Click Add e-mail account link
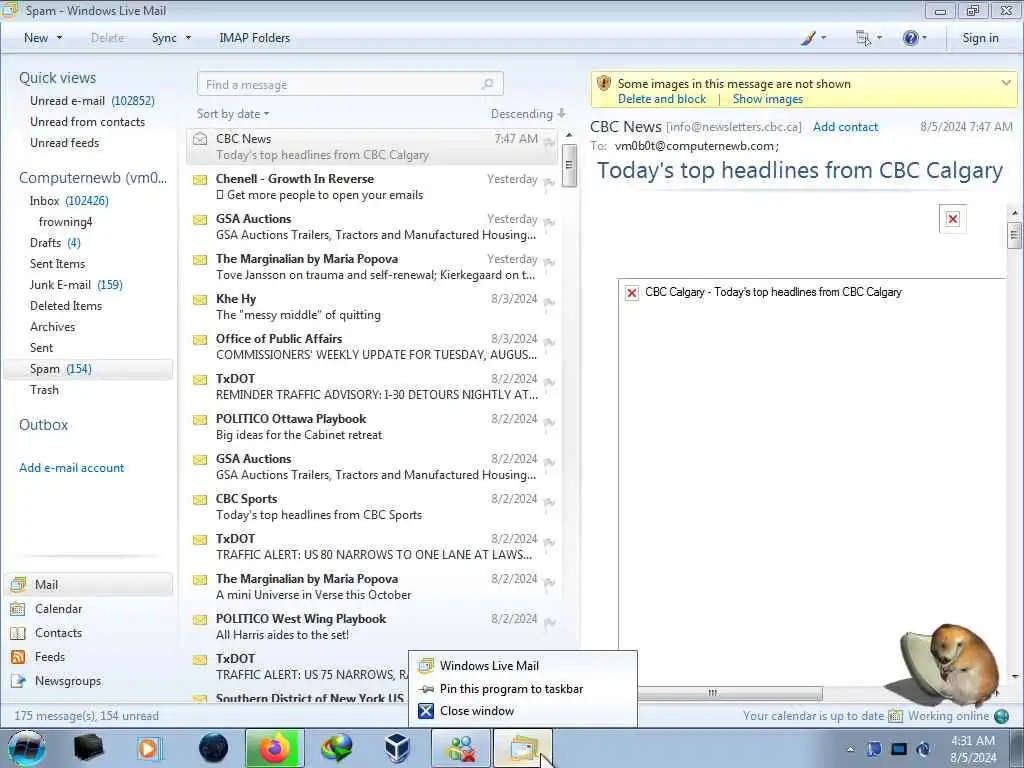The width and height of the screenshot is (1024, 768). coord(71,468)
